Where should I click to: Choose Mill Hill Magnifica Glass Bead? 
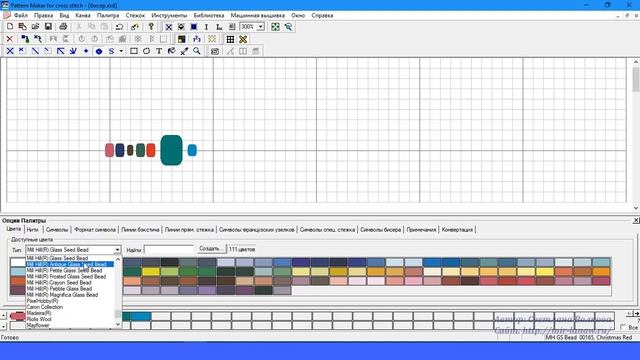click(62, 295)
